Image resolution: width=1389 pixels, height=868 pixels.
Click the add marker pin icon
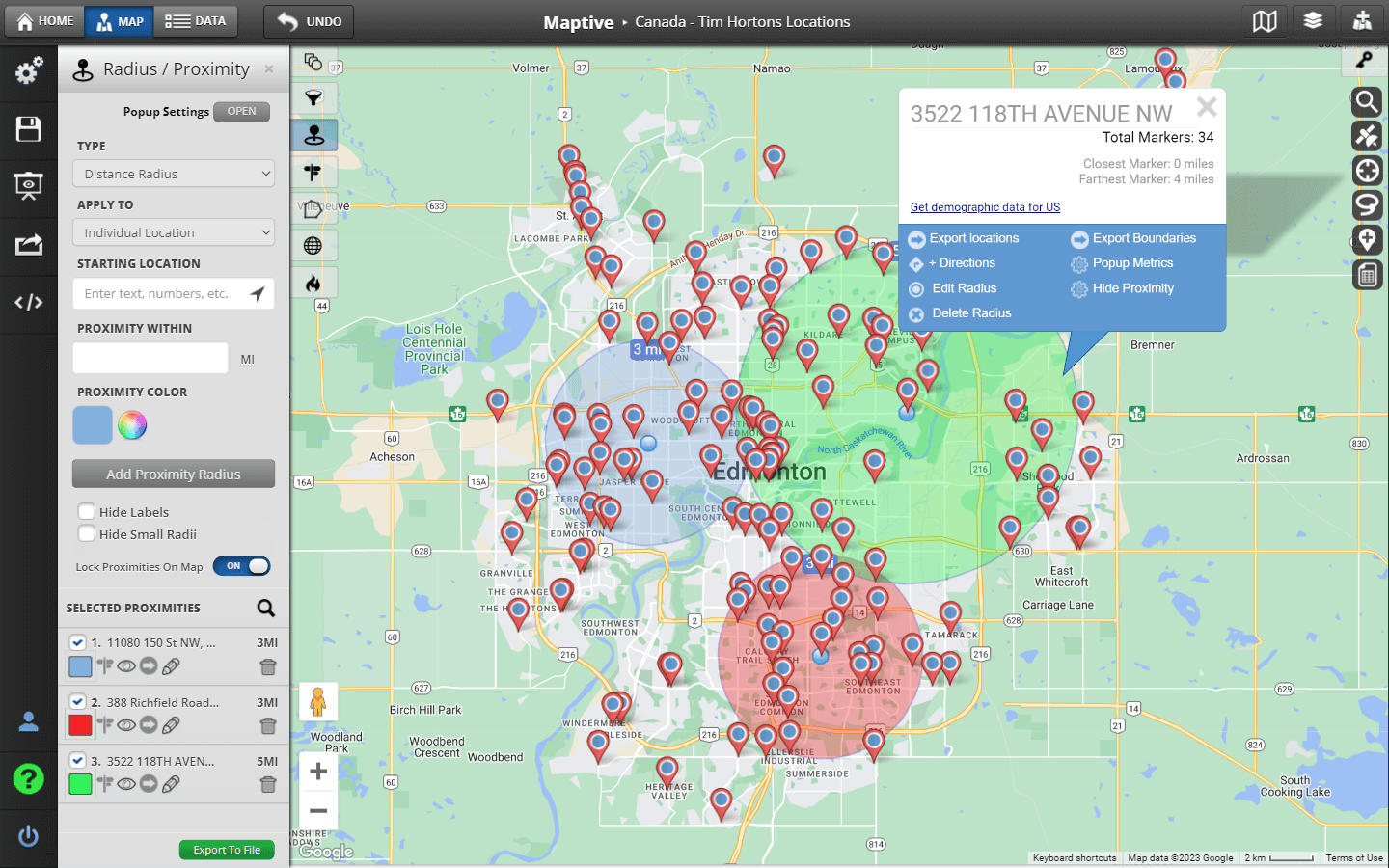tap(1367, 239)
